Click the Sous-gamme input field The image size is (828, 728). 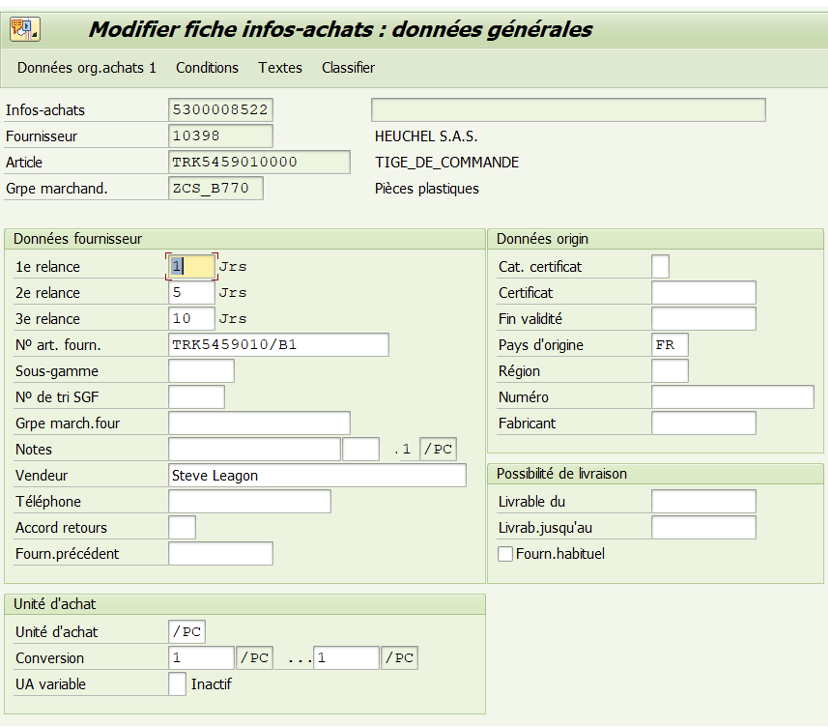[201, 371]
